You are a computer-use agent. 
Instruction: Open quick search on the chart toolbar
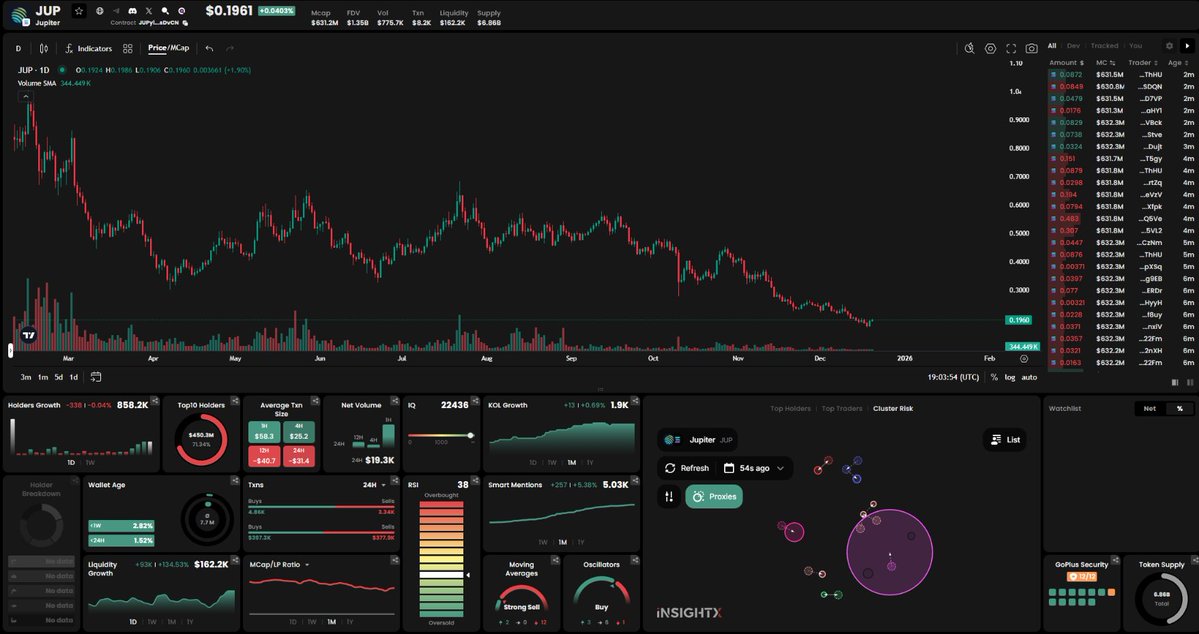click(969, 48)
